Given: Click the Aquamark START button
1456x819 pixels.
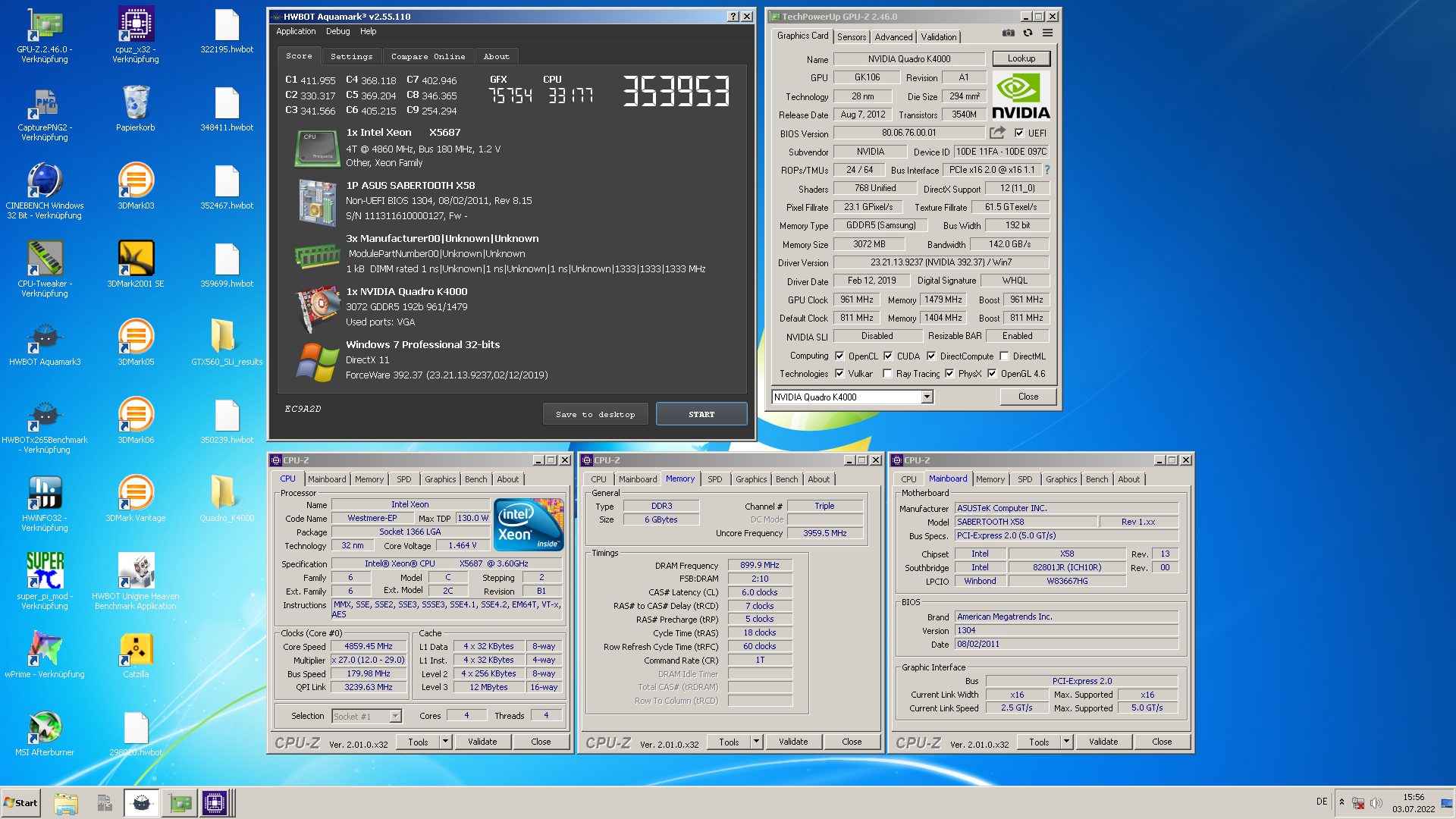Looking at the screenshot, I should (701, 414).
